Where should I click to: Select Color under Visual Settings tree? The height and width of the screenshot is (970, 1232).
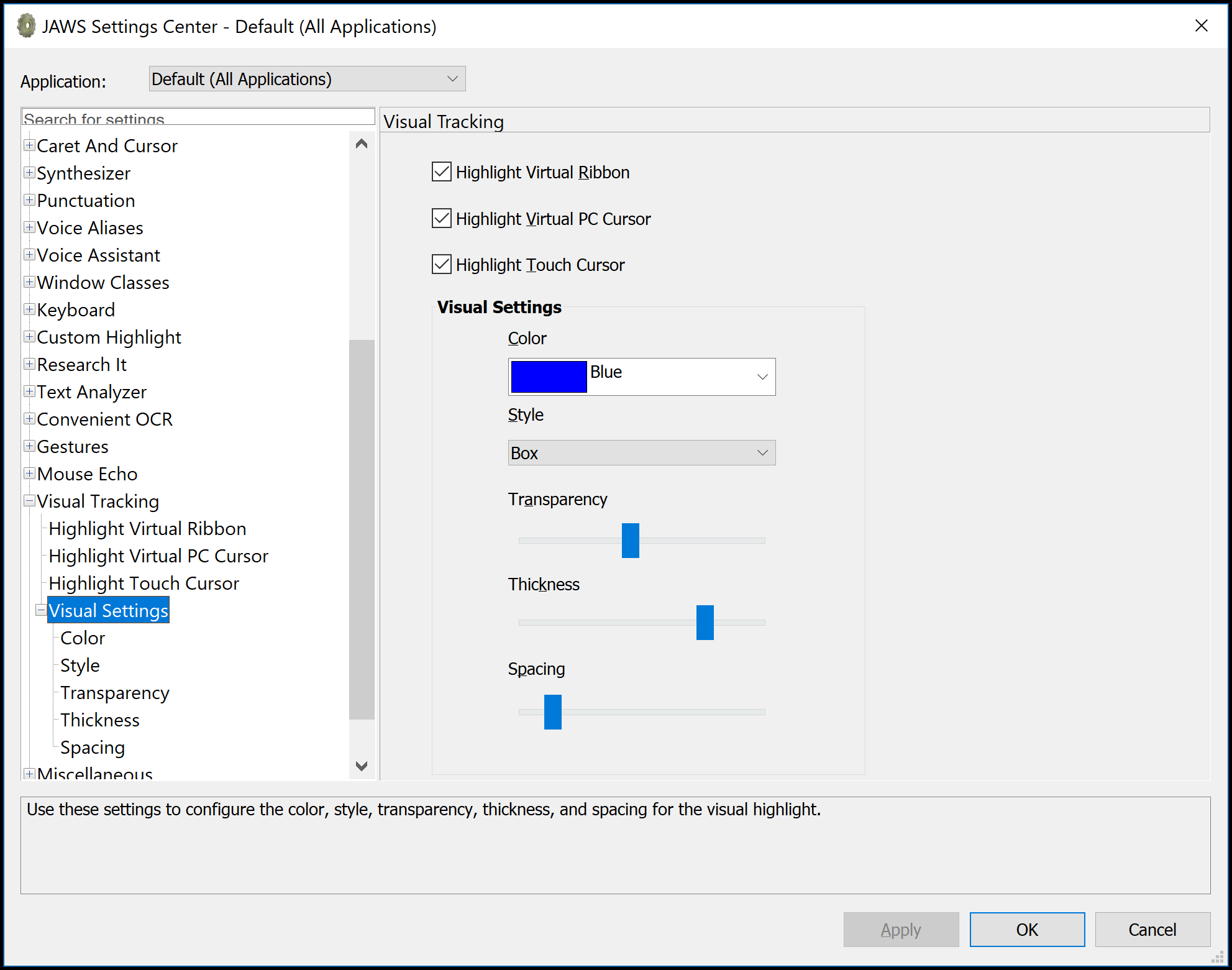click(x=83, y=638)
